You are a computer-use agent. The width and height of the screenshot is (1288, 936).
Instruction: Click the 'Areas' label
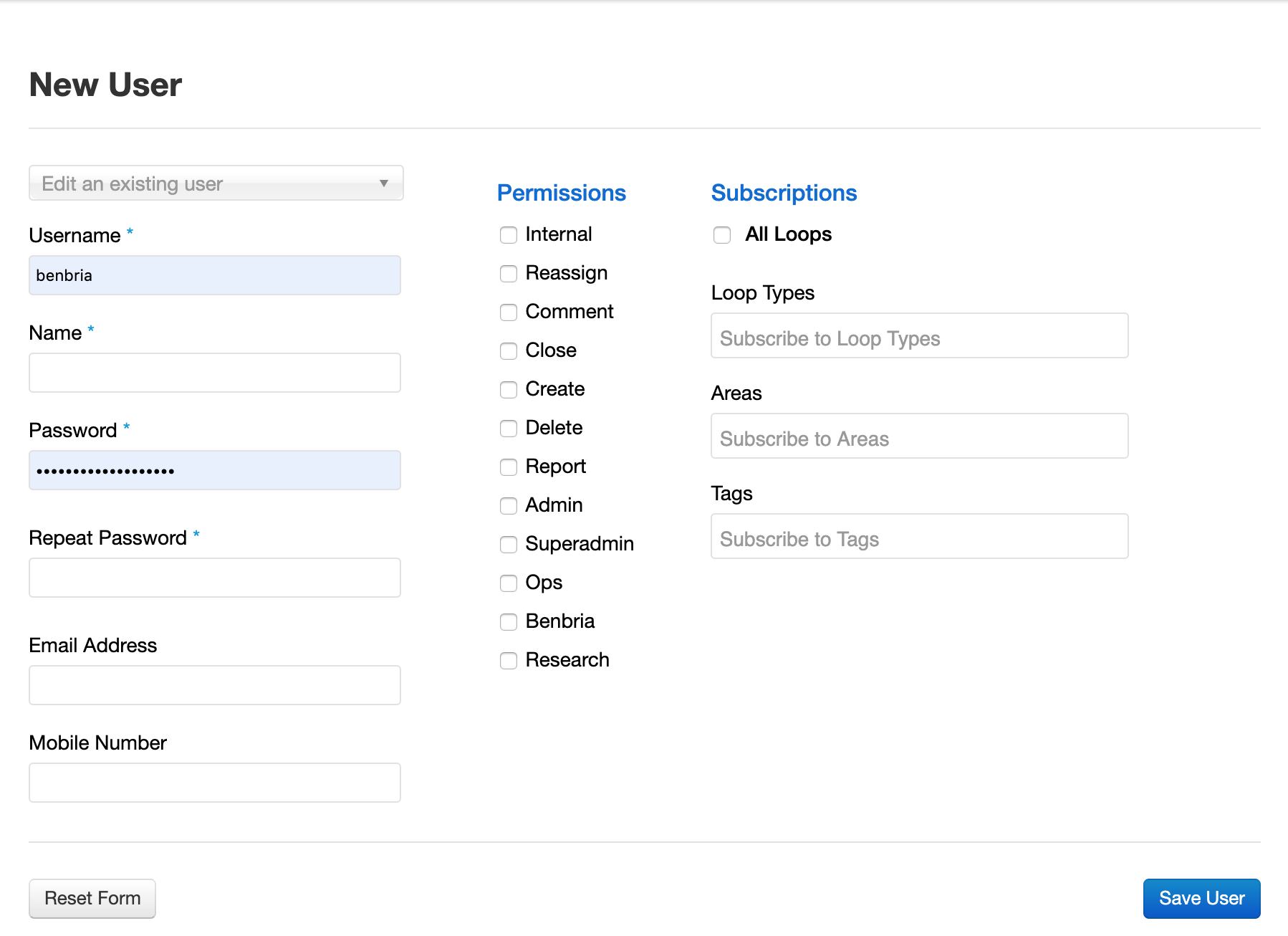click(736, 393)
